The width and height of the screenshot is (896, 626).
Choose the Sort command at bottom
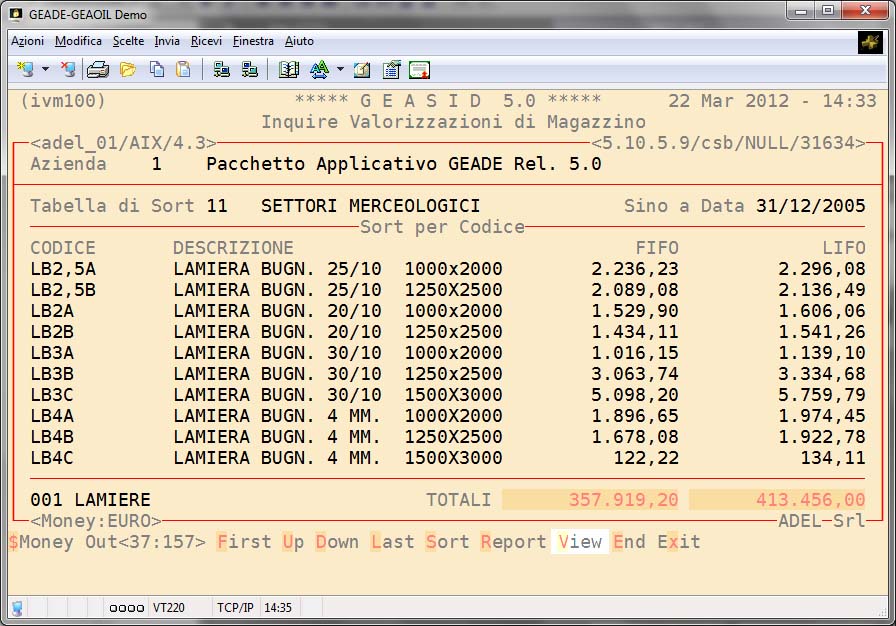(447, 542)
